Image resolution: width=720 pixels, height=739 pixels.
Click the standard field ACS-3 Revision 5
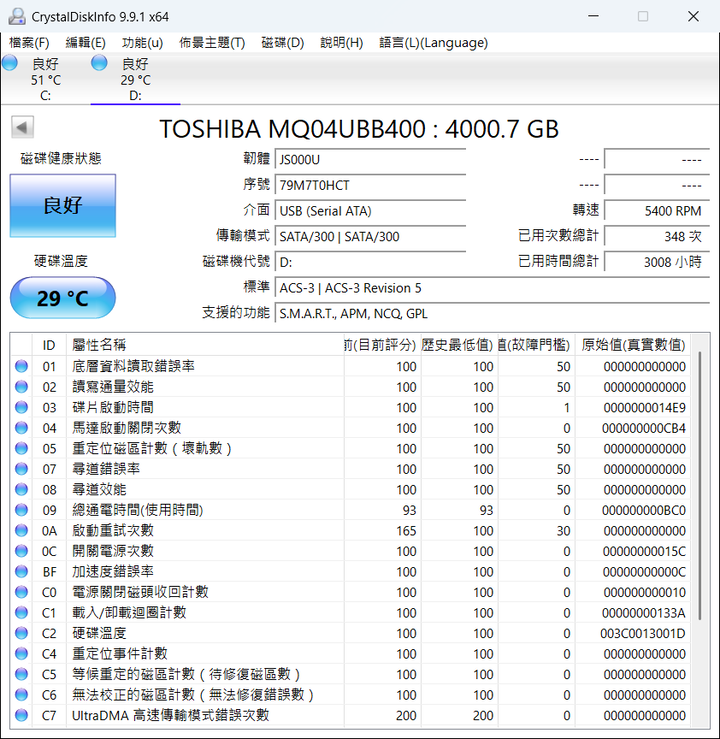point(492,287)
